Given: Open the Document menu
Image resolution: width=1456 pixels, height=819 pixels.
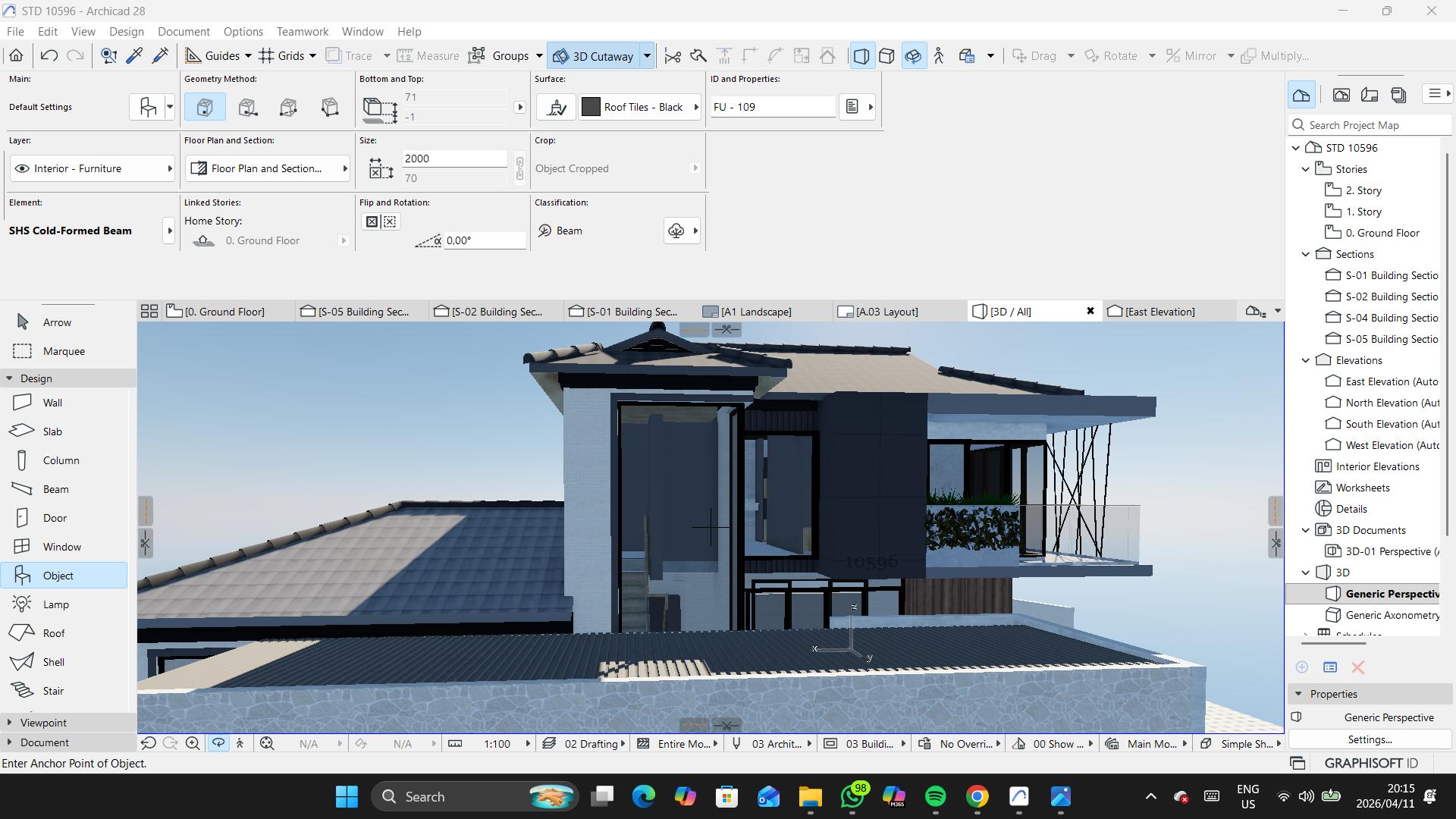Looking at the screenshot, I should click(x=184, y=31).
